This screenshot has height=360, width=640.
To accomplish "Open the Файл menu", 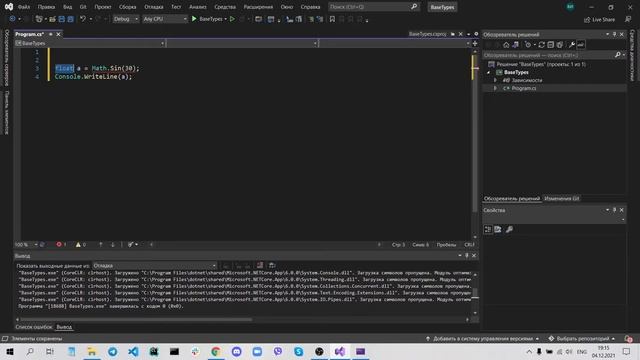I will point(24,7).
